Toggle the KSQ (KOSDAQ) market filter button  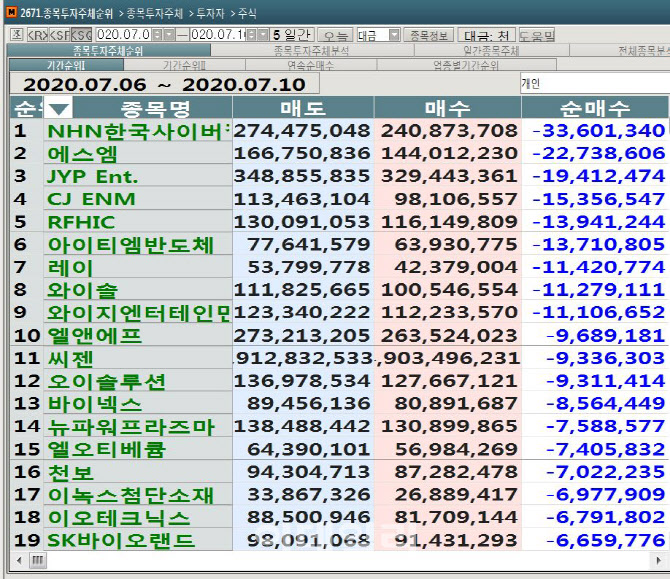[81, 35]
